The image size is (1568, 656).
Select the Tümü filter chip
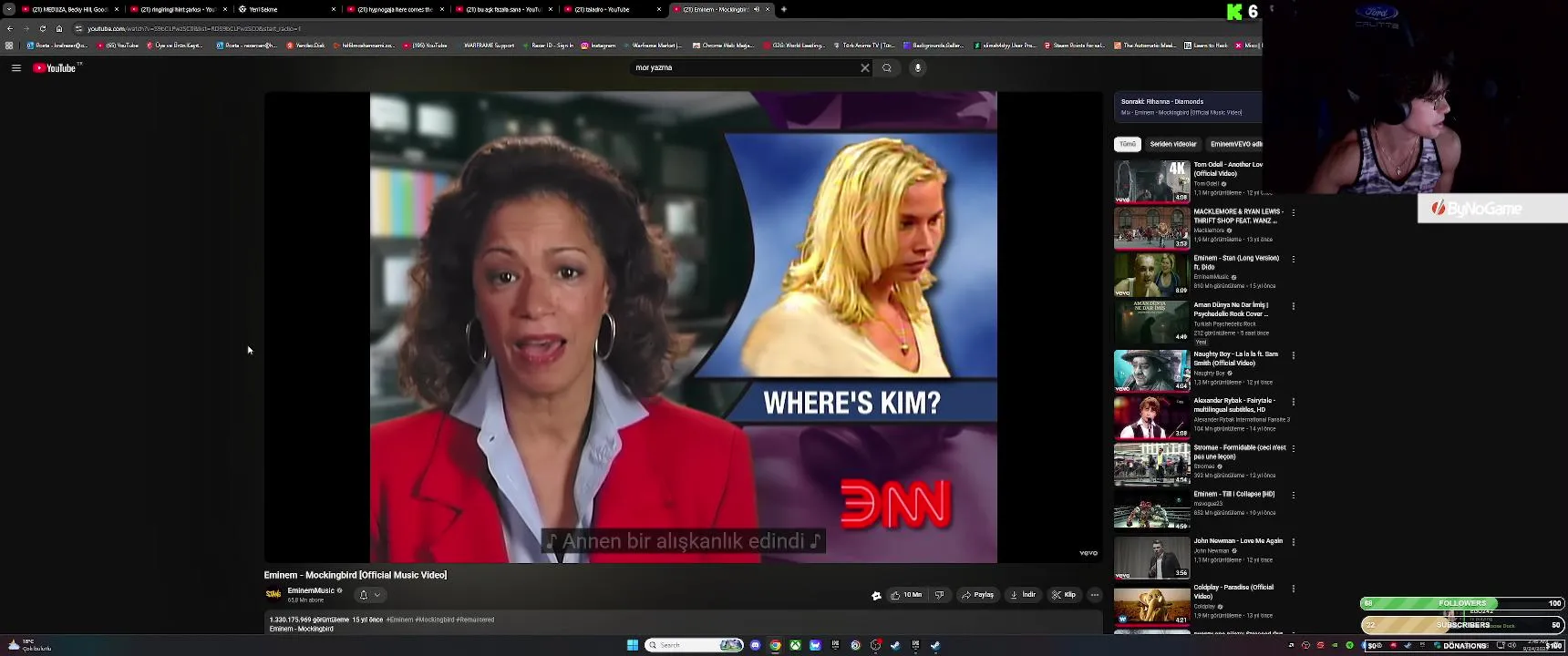[1128, 144]
